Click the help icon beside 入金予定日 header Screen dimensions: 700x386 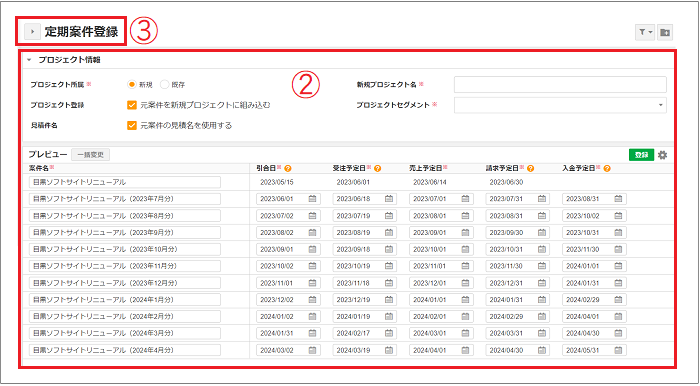click(x=607, y=168)
